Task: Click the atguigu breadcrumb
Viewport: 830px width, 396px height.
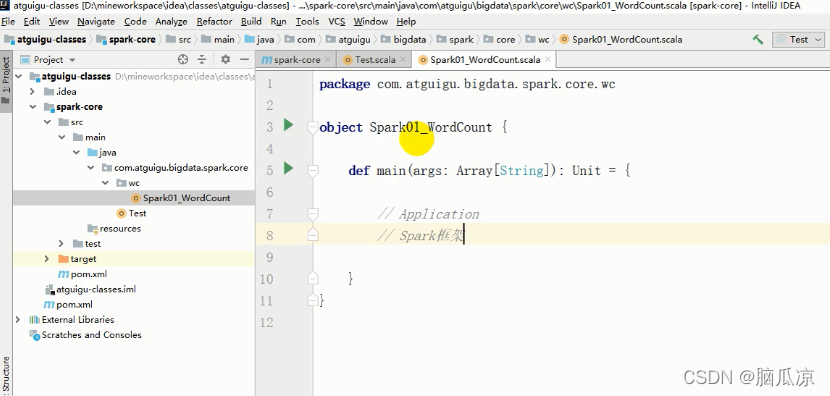Action: coord(348,40)
